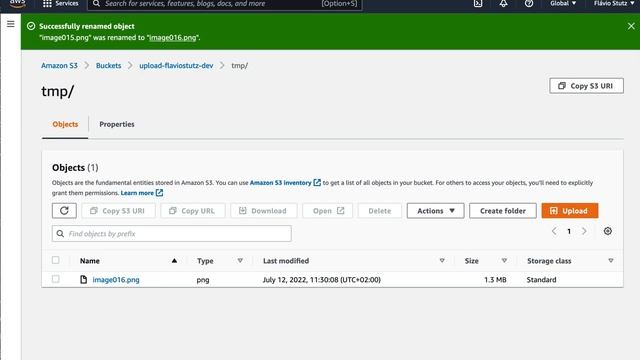Click the Copy URL button
This screenshot has width=640, height=360.
tap(193, 211)
